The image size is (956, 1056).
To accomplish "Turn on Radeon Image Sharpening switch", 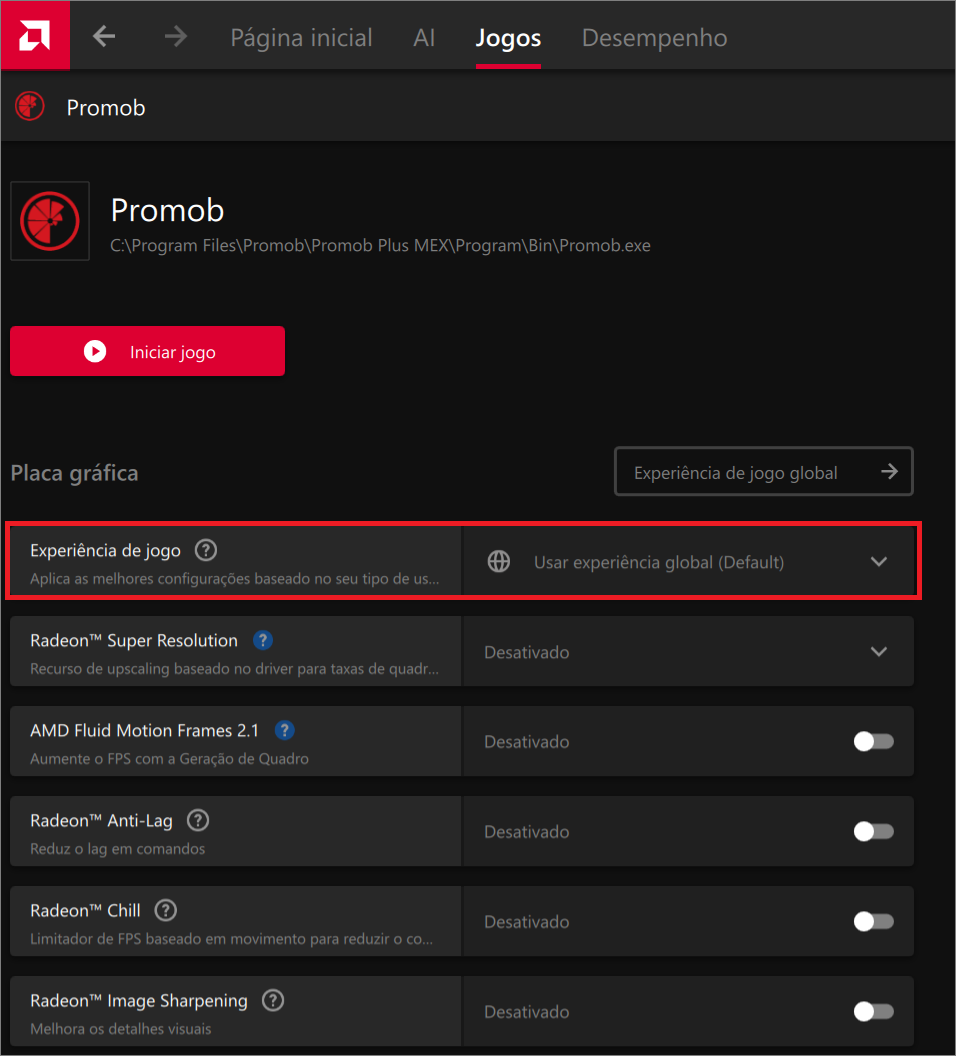I will [874, 1012].
